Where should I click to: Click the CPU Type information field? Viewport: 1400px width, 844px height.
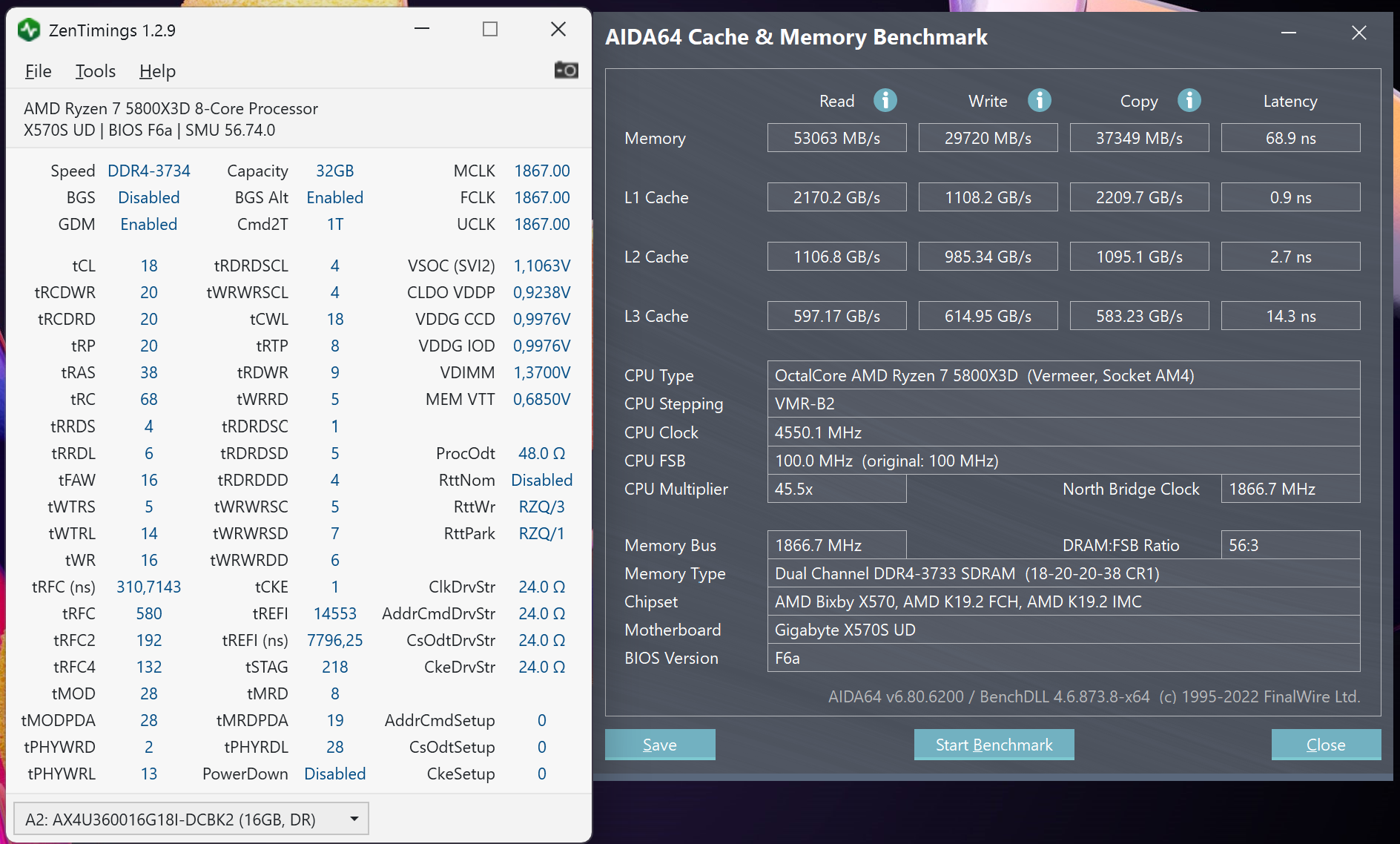[1063, 375]
